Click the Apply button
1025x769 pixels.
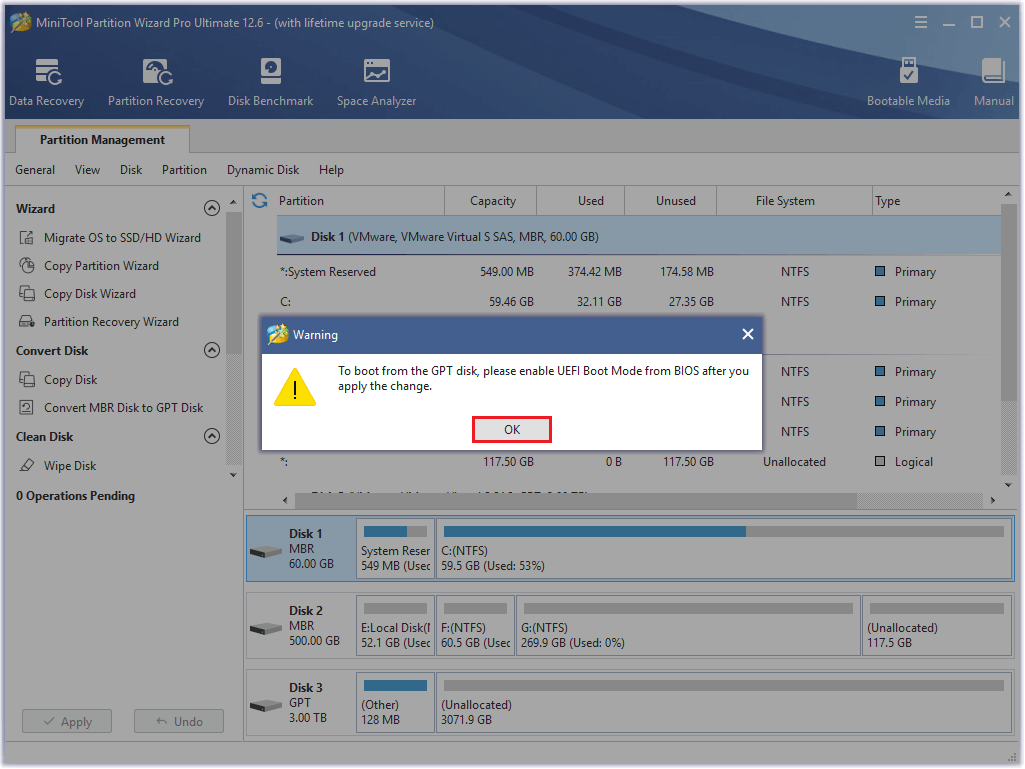[x=66, y=721]
